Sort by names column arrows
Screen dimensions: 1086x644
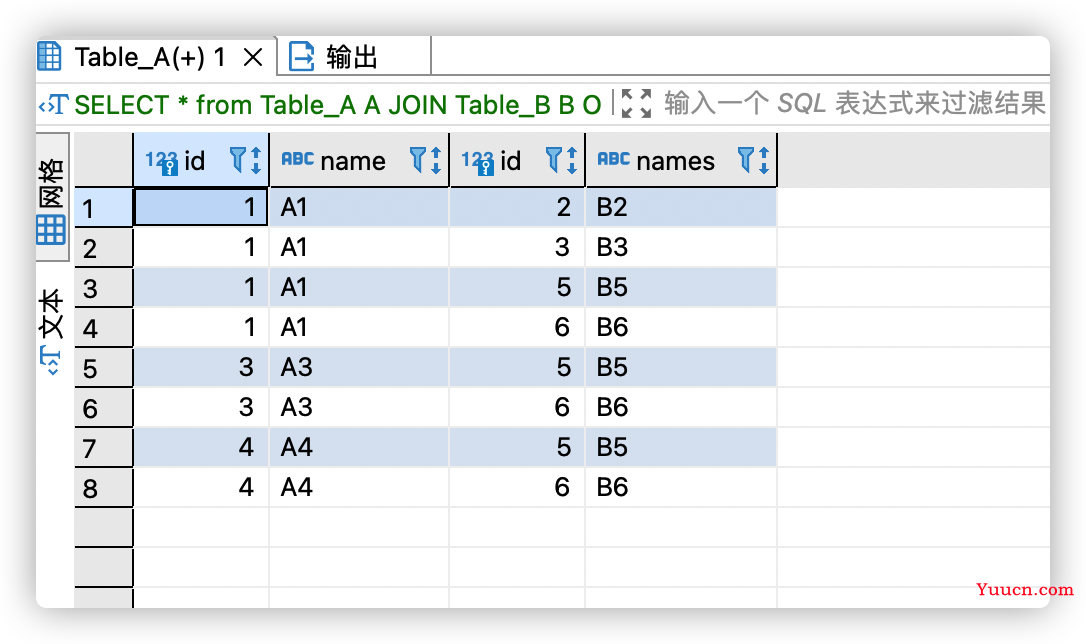pos(763,160)
